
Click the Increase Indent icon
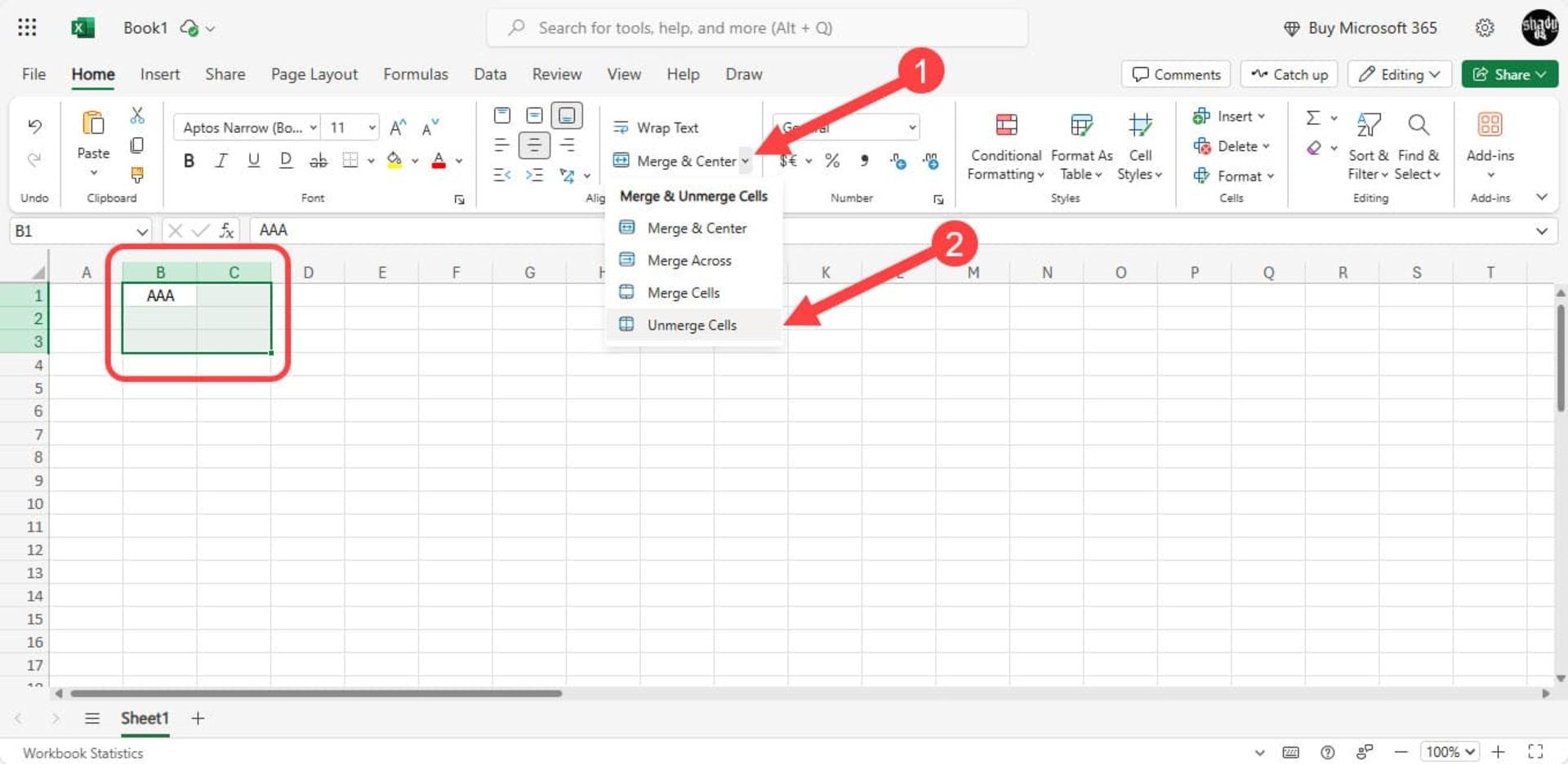[534, 175]
